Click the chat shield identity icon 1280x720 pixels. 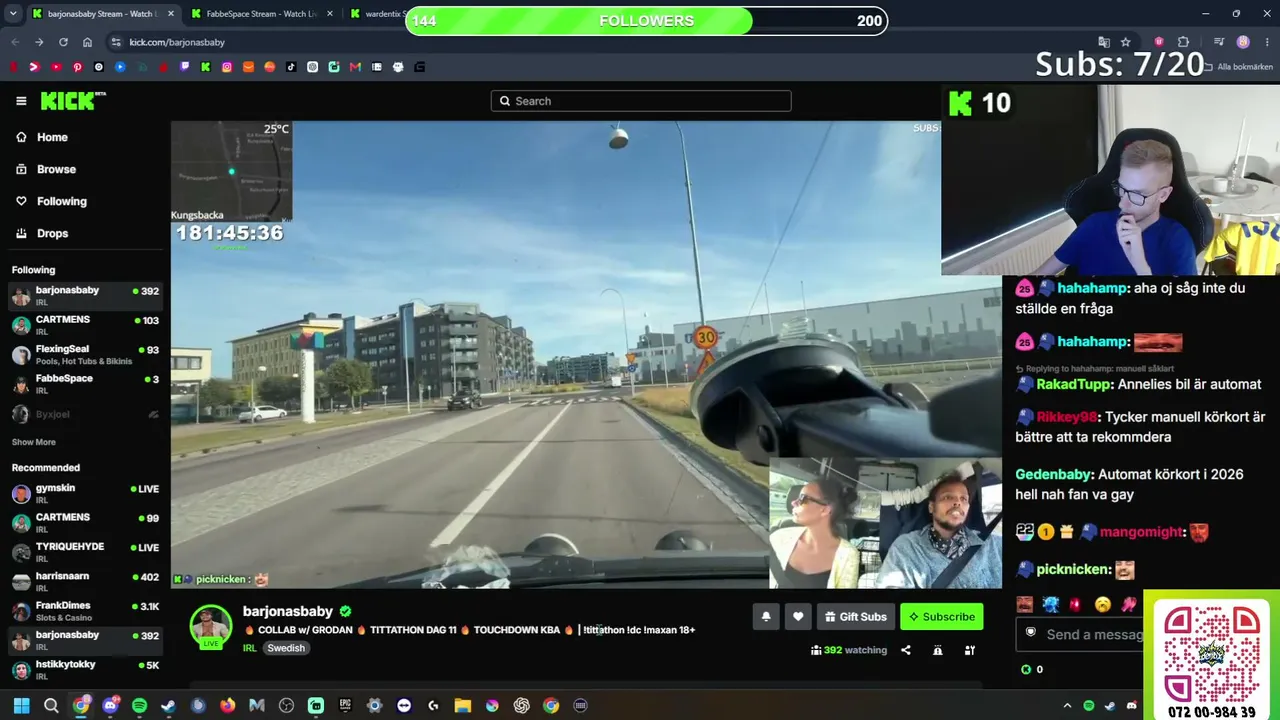click(1032, 634)
